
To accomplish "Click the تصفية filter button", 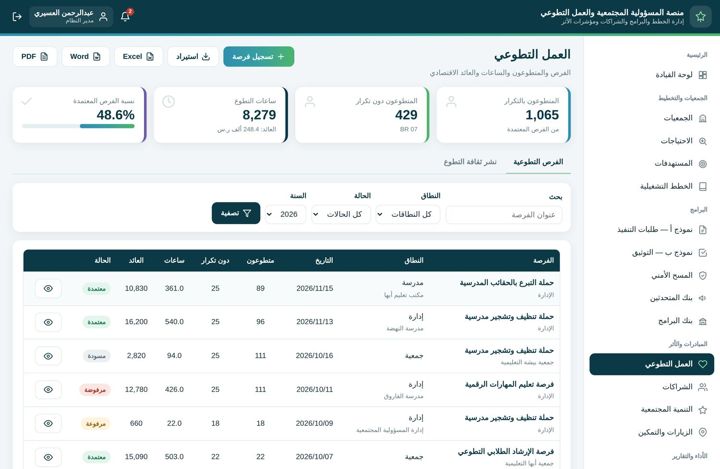I will click(236, 213).
